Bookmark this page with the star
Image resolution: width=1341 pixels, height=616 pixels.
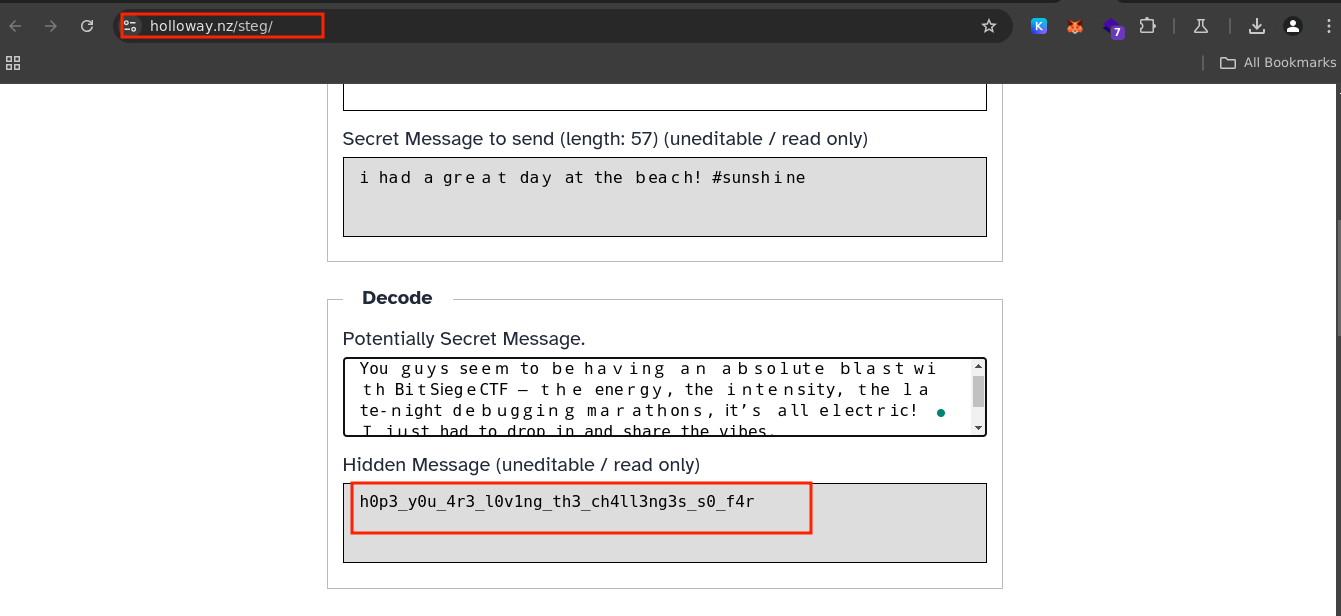click(989, 26)
